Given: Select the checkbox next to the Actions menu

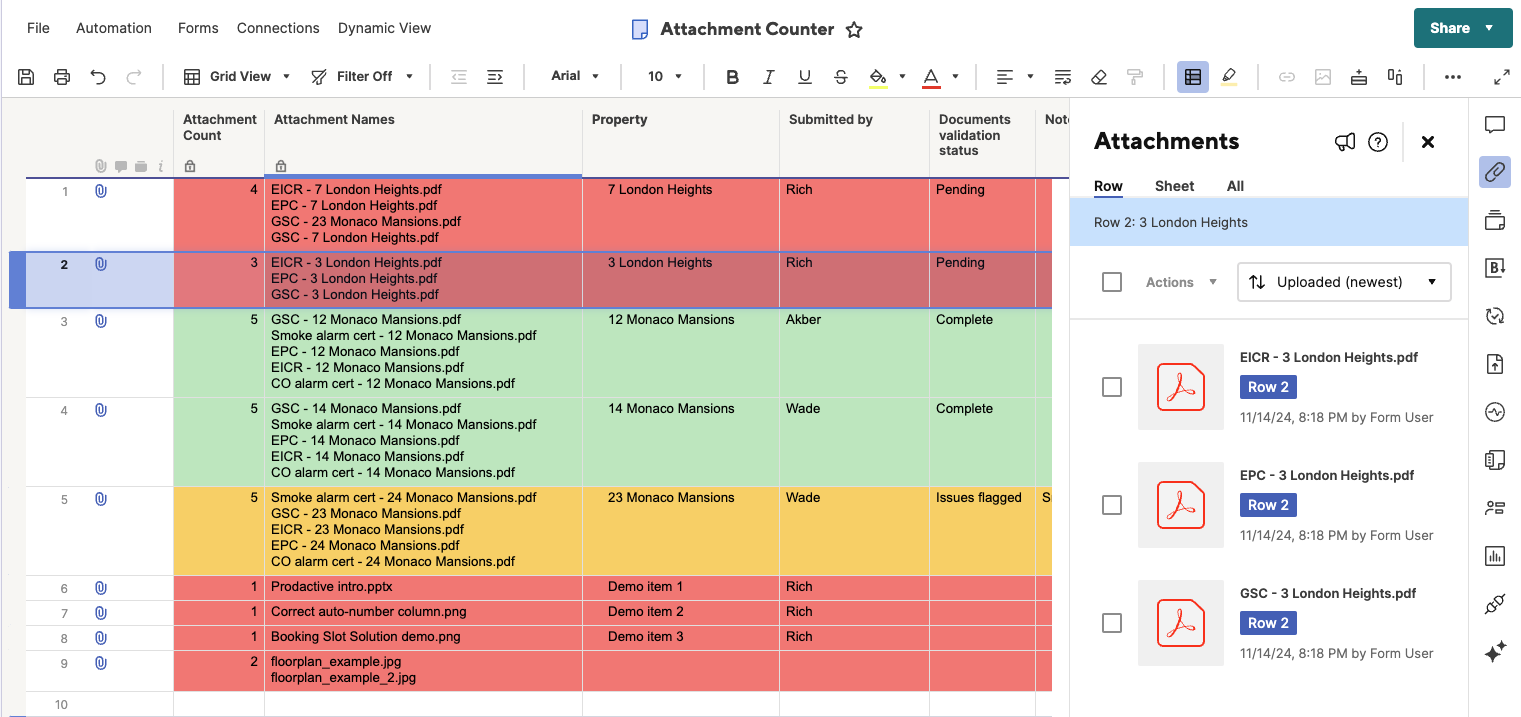Looking at the screenshot, I should 1111,282.
